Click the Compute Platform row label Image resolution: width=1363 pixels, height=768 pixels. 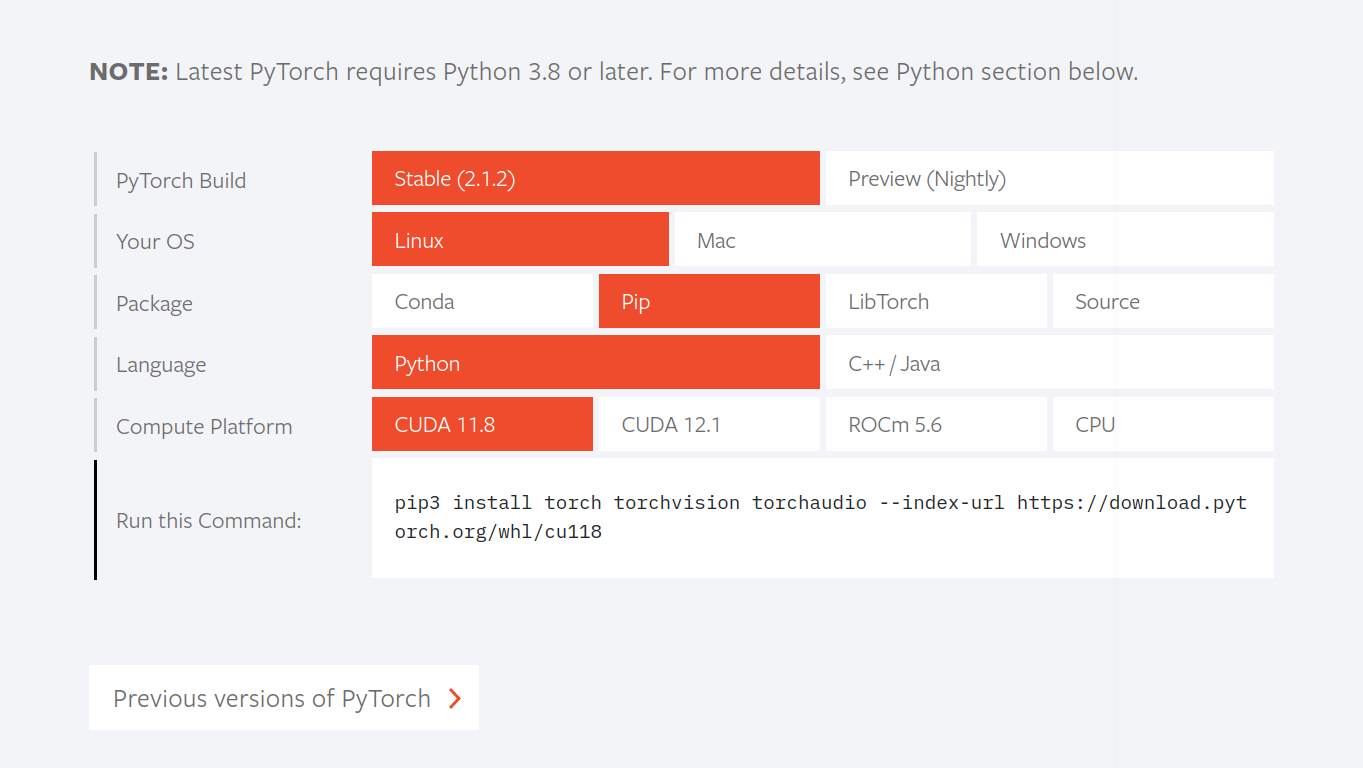204,427
